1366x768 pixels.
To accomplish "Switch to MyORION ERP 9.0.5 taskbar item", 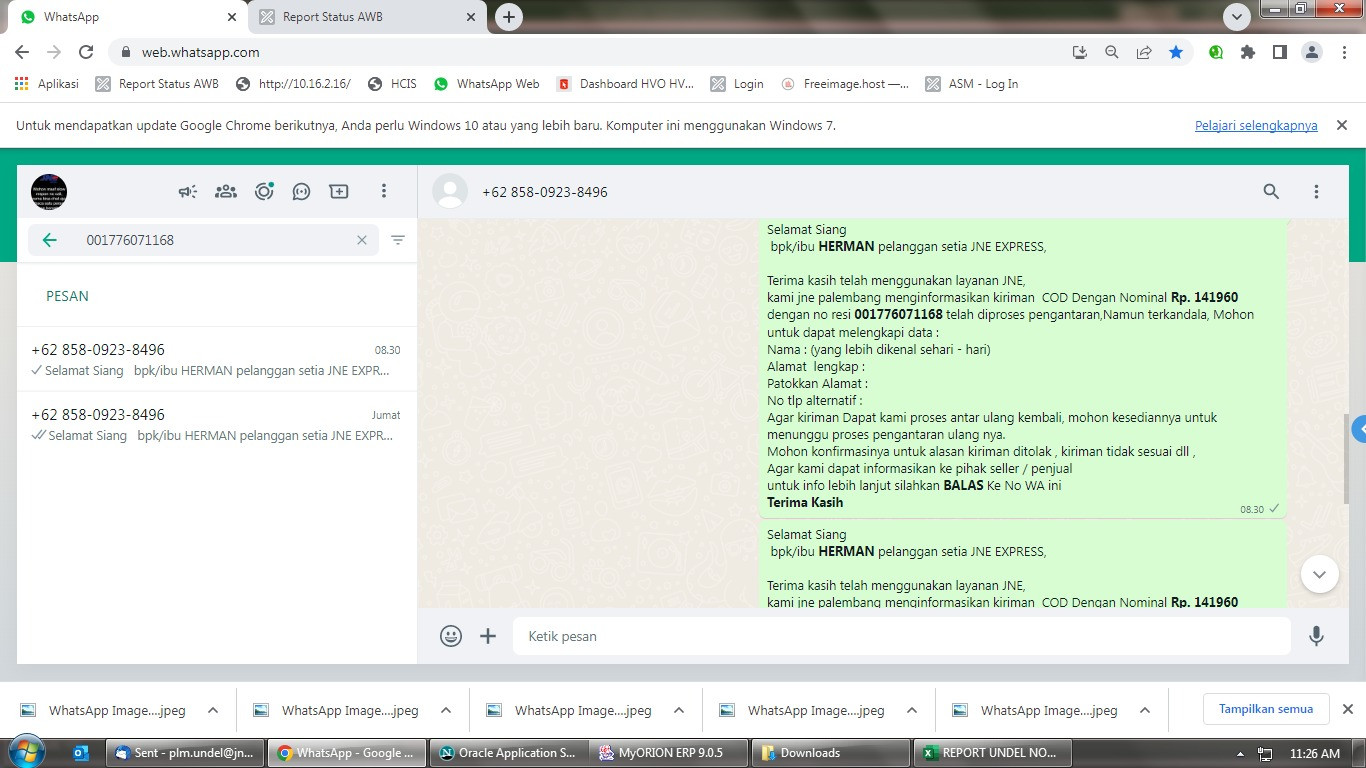I will click(x=669, y=753).
